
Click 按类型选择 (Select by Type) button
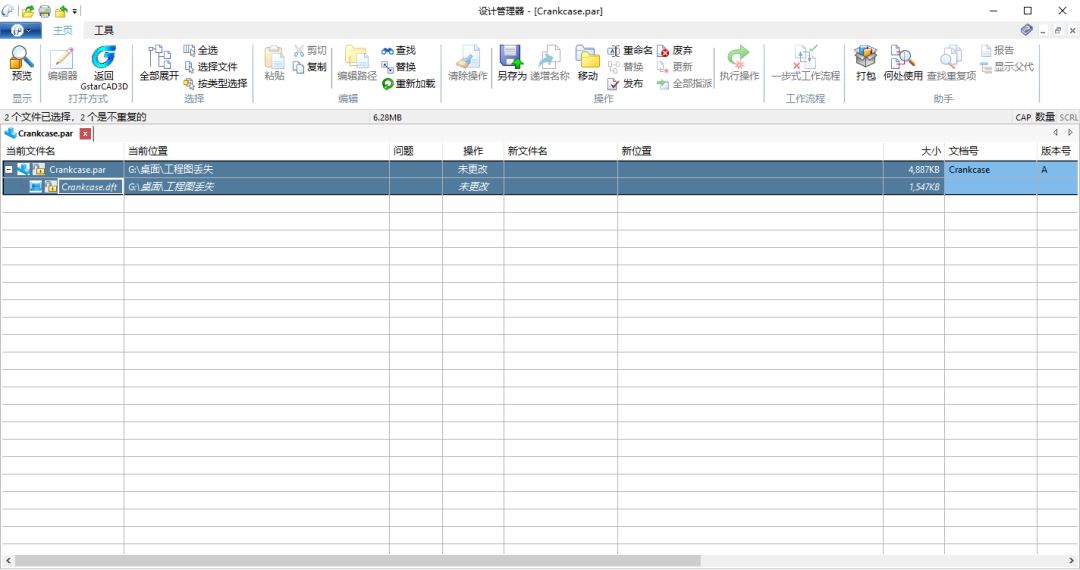(214, 84)
